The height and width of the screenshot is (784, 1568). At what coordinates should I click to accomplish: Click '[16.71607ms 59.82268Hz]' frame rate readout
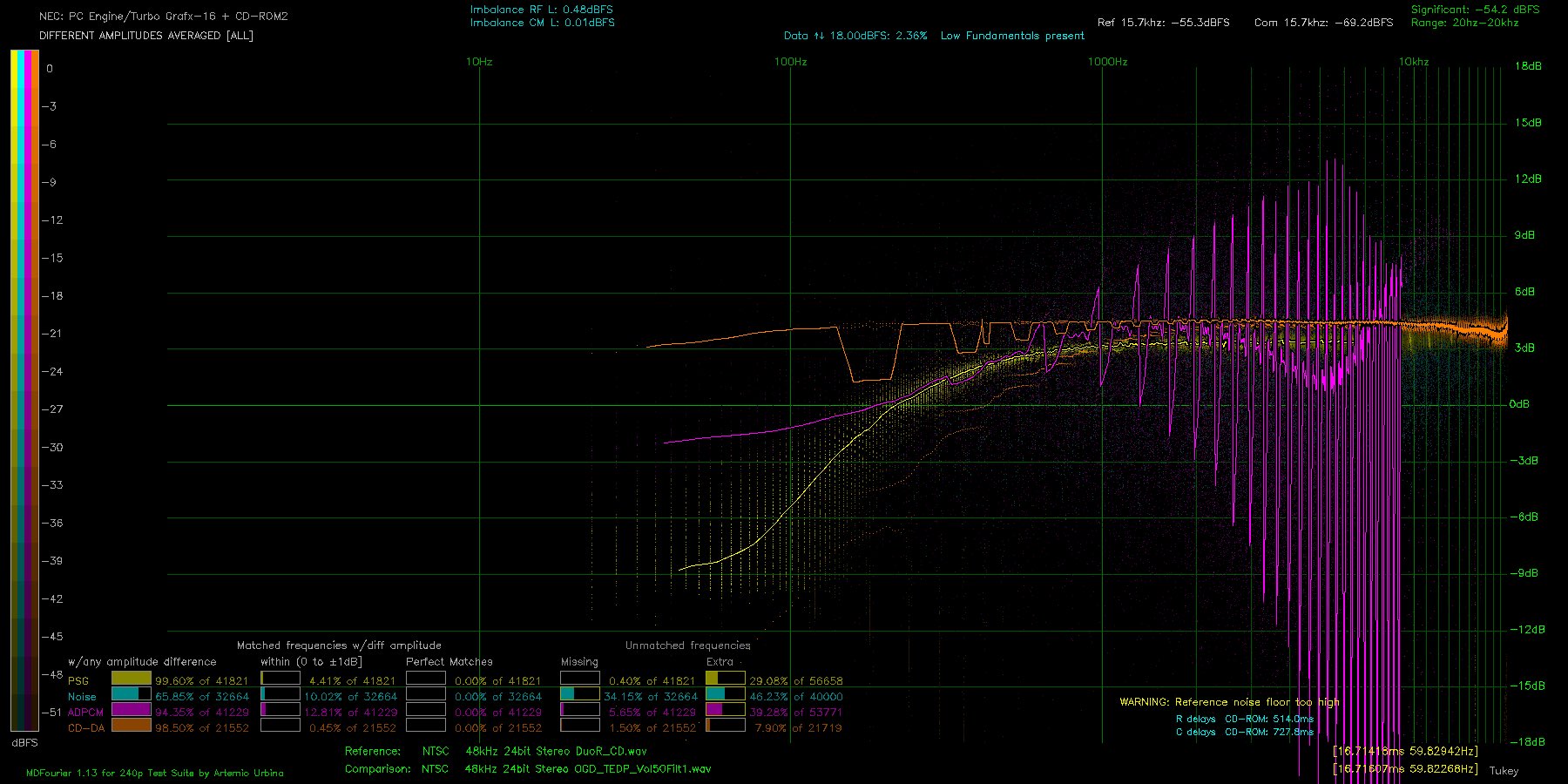coord(1405,769)
